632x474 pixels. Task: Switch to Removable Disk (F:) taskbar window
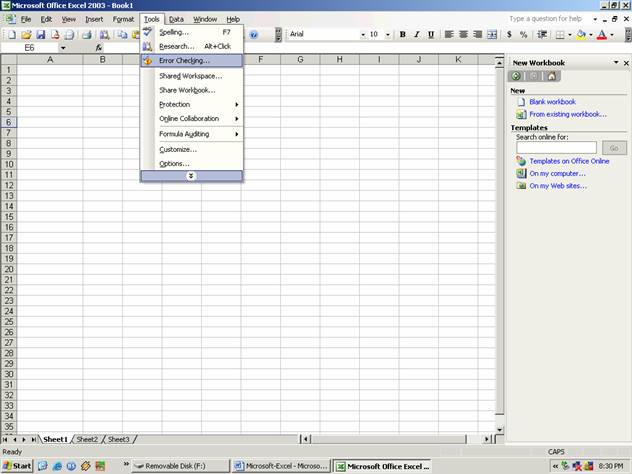(181, 466)
